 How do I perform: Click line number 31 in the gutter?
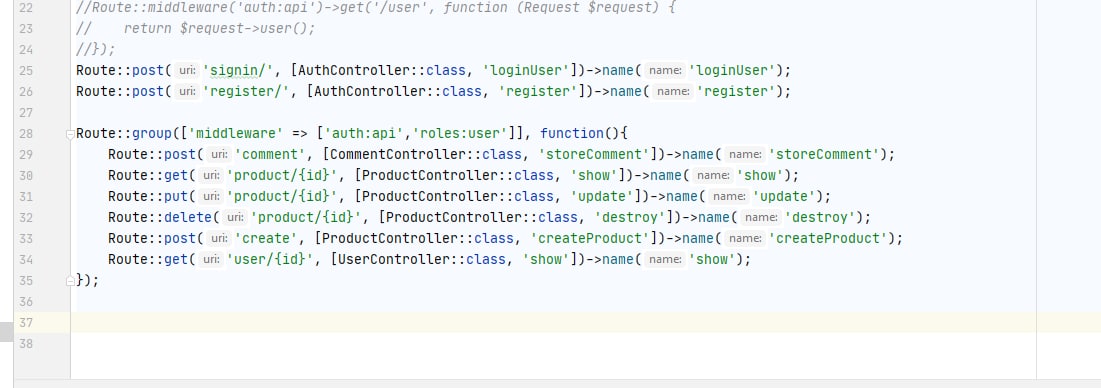click(26, 196)
